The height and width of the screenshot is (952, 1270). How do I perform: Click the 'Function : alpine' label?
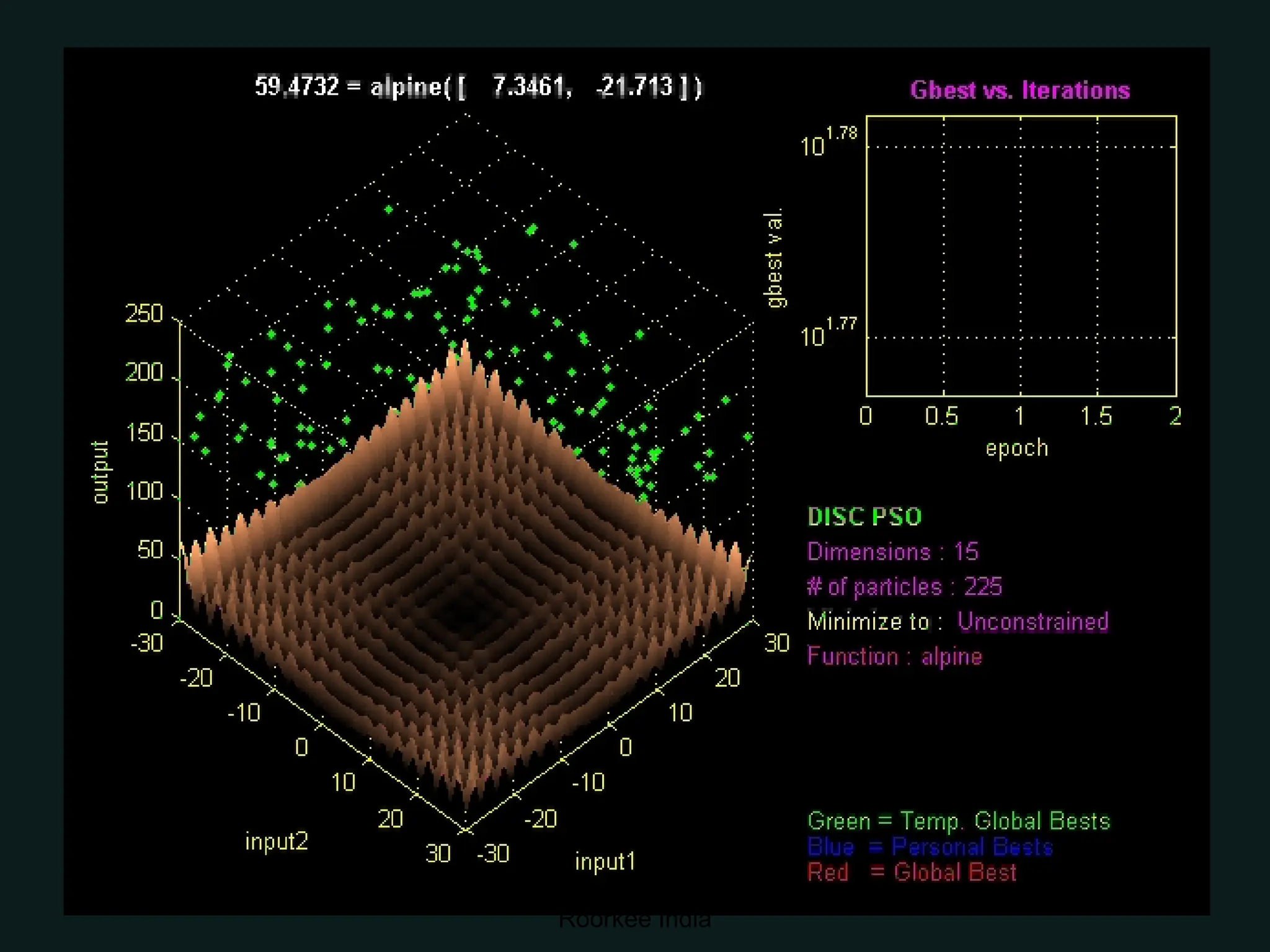(x=894, y=656)
